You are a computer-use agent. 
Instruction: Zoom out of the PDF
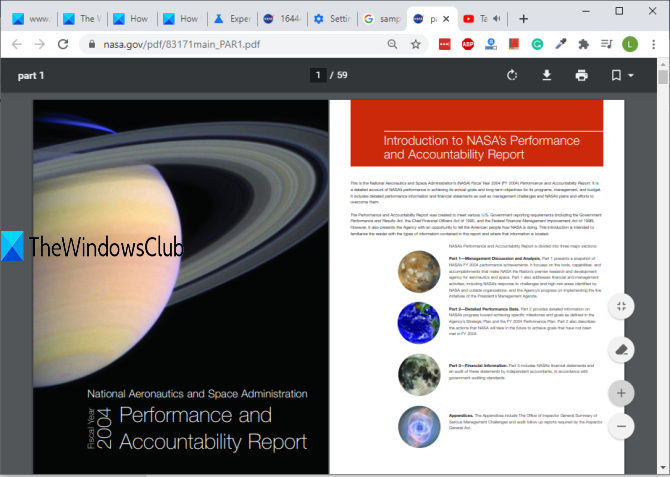(621, 426)
